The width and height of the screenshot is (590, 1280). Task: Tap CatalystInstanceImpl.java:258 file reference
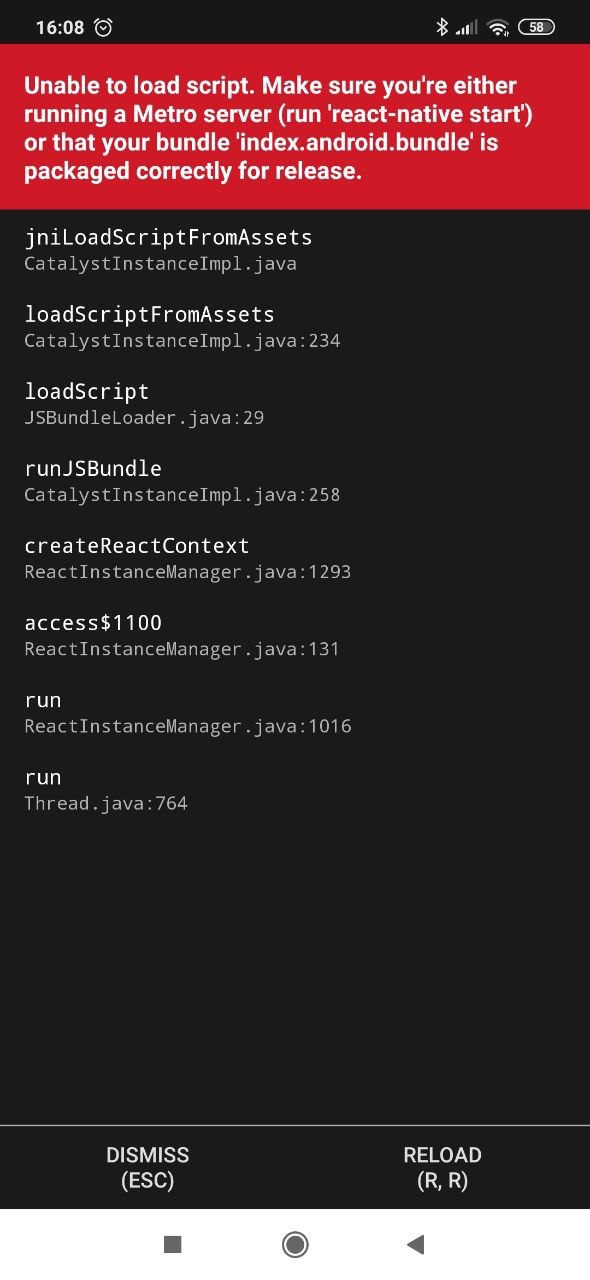coord(182,495)
